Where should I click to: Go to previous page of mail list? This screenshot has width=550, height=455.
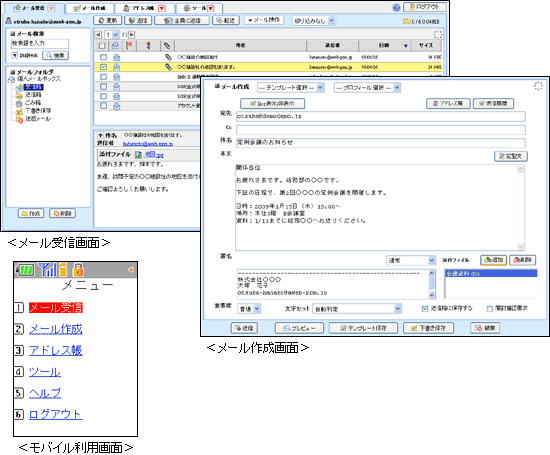99,35
